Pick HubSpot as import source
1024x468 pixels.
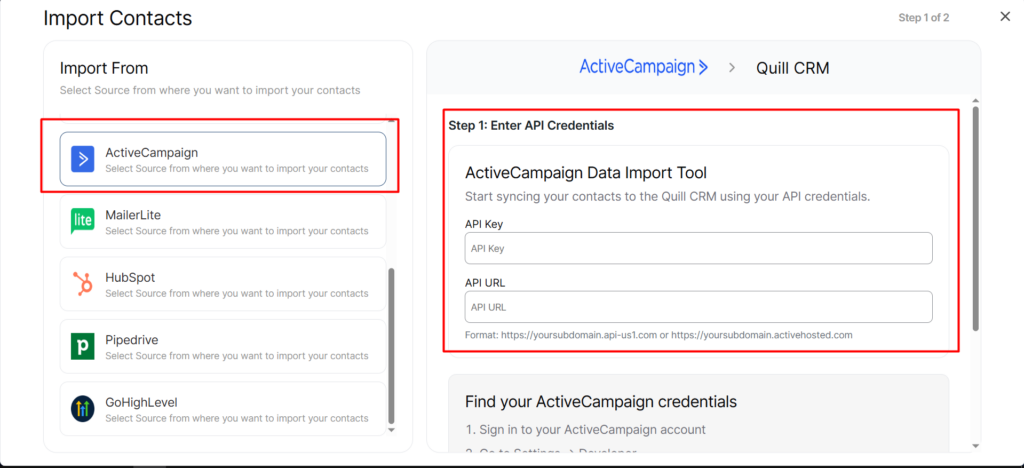click(x=223, y=284)
